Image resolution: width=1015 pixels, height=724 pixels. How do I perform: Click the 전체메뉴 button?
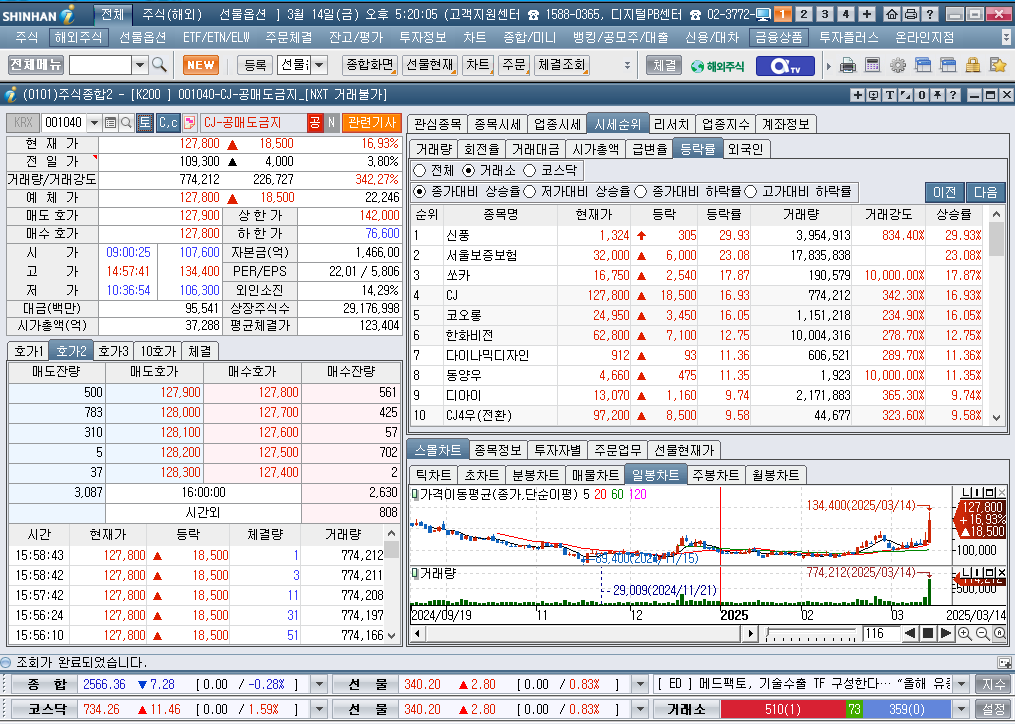[x=36, y=65]
